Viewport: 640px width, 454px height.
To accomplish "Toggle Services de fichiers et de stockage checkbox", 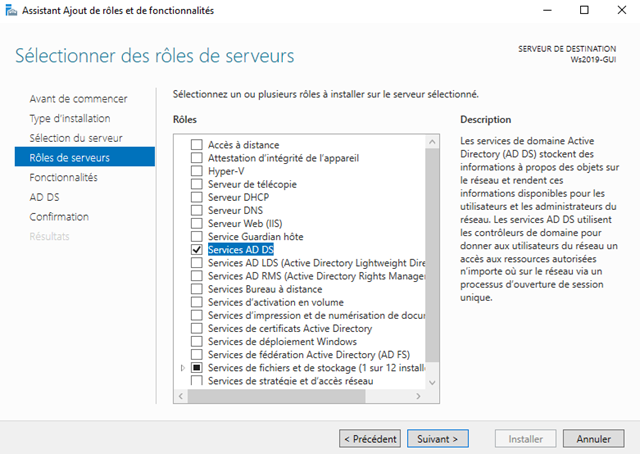I will [x=197, y=367].
